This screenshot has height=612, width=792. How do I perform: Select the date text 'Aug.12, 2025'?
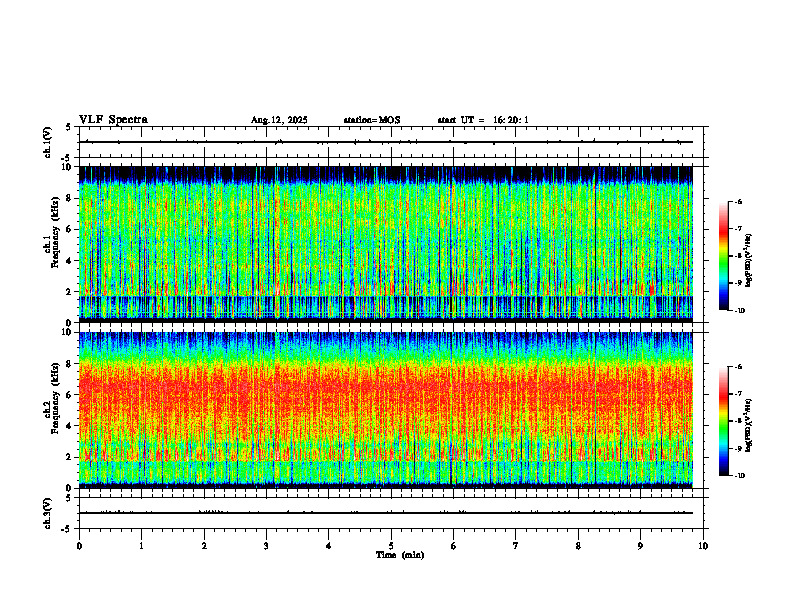[279, 120]
